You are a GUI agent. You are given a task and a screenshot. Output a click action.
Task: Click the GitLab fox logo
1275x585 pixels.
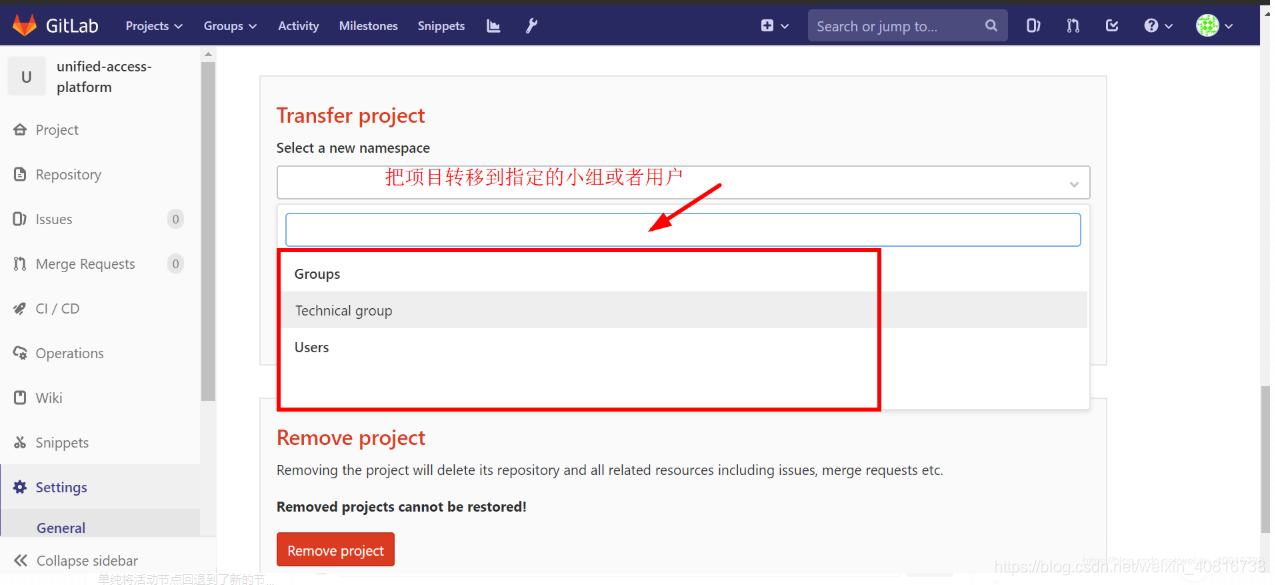(x=25, y=25)
